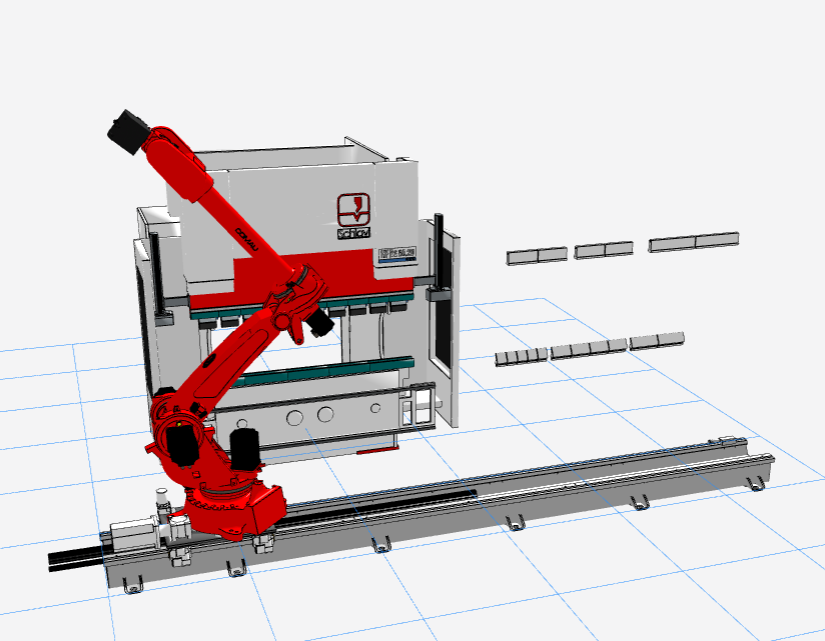Click the middle upper tool segment group
This screenshot has height=641, width=825.
click(603, 249)
